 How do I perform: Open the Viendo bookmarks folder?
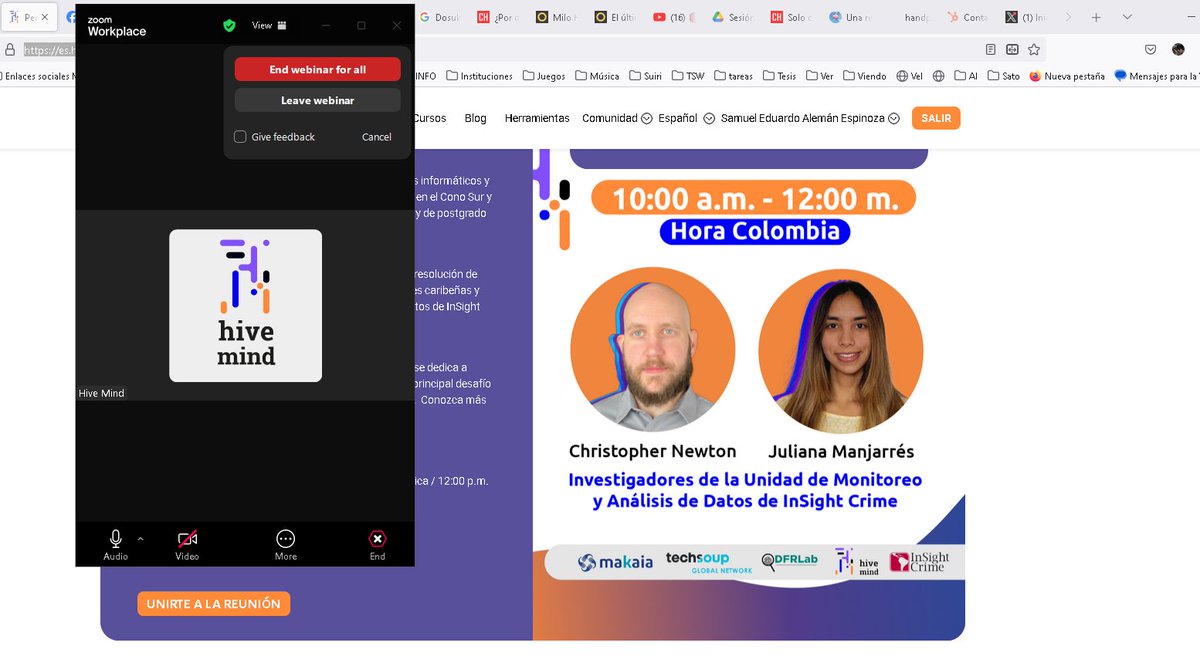pos(865,76)
